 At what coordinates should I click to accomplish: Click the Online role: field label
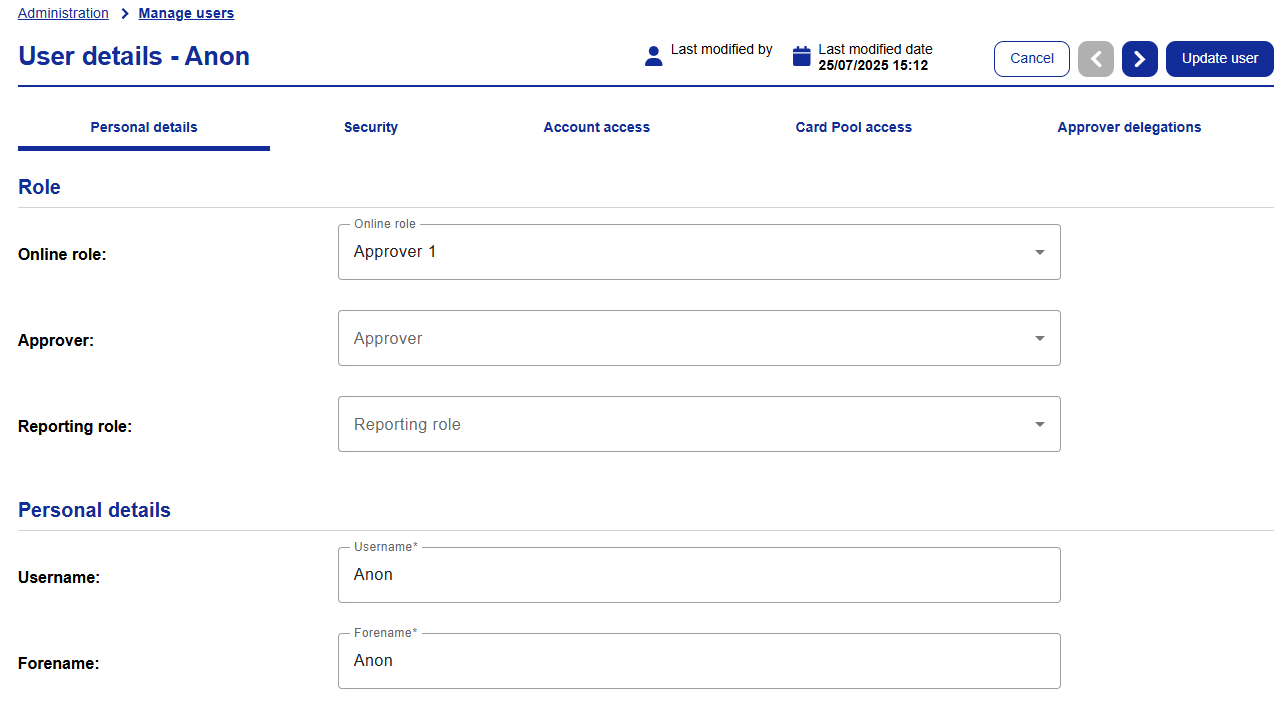tap(62, 254)
